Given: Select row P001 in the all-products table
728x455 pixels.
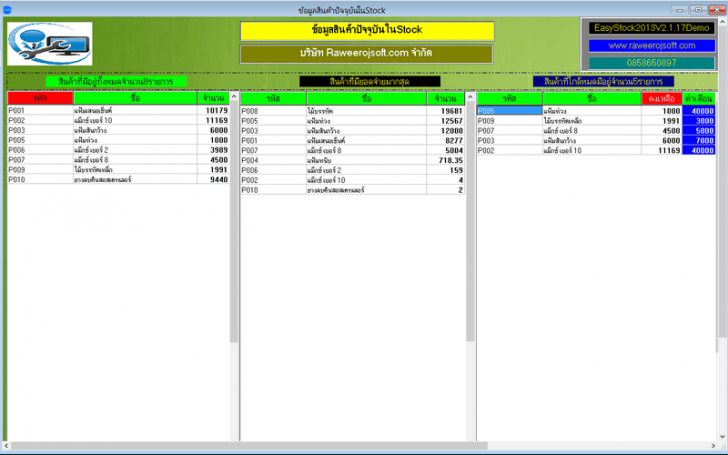Looking at the screenshot, I should [x=118, y=110].
